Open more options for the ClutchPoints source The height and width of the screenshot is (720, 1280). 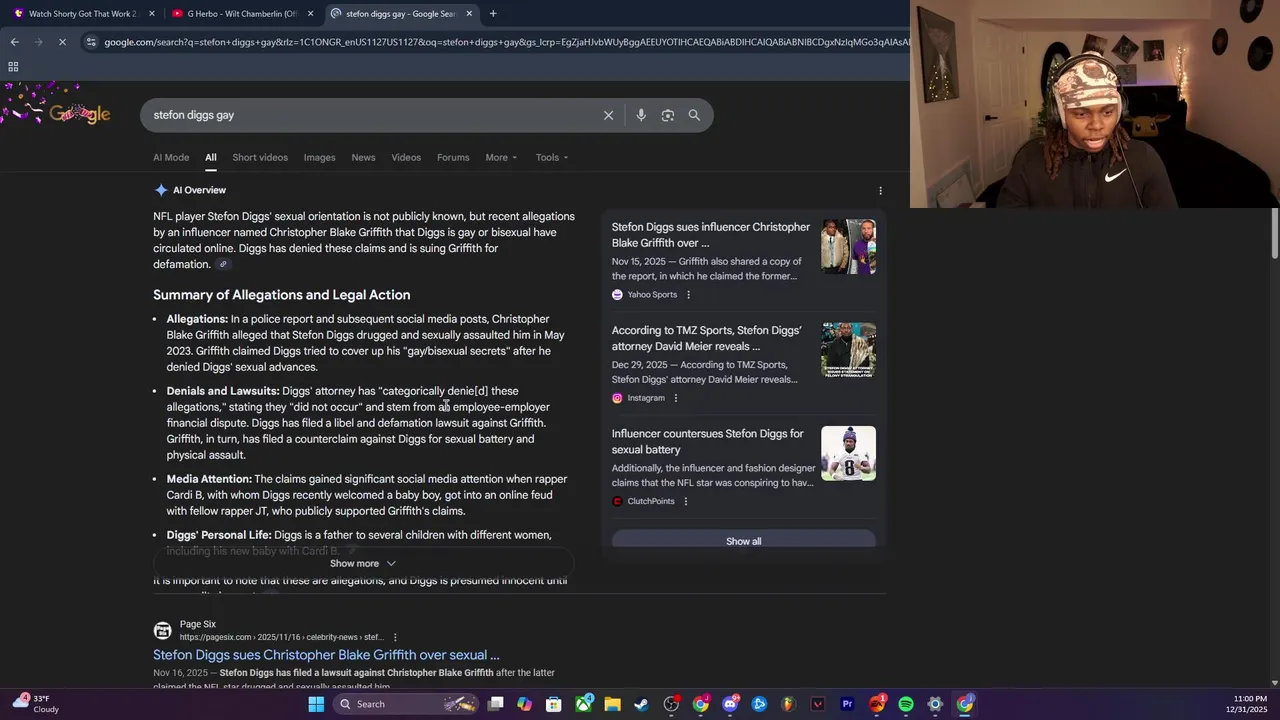tap(685, 501)
